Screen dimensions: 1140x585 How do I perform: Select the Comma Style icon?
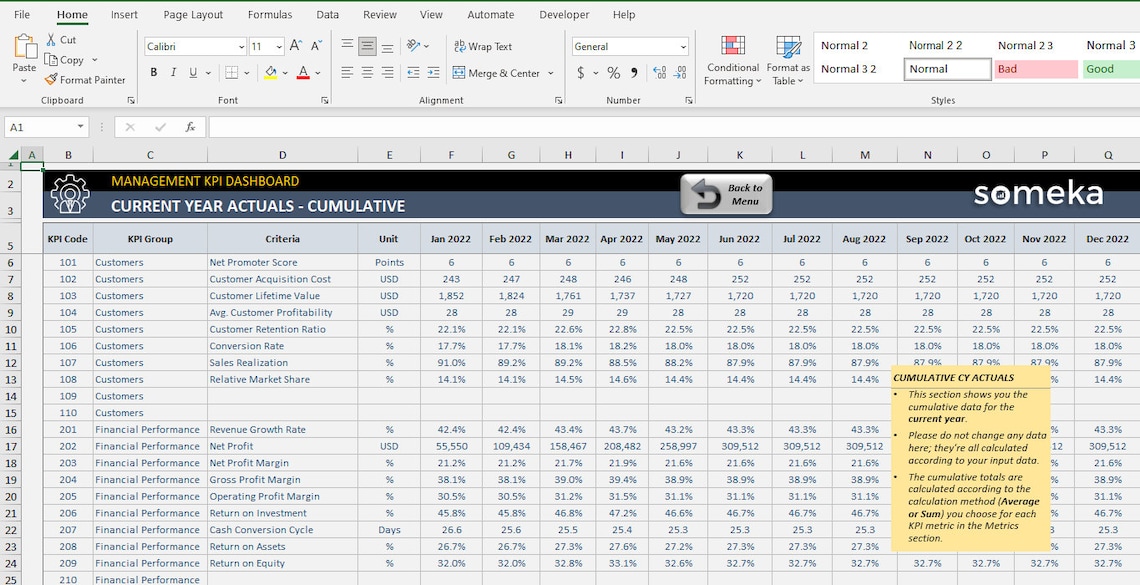[636, 73]
